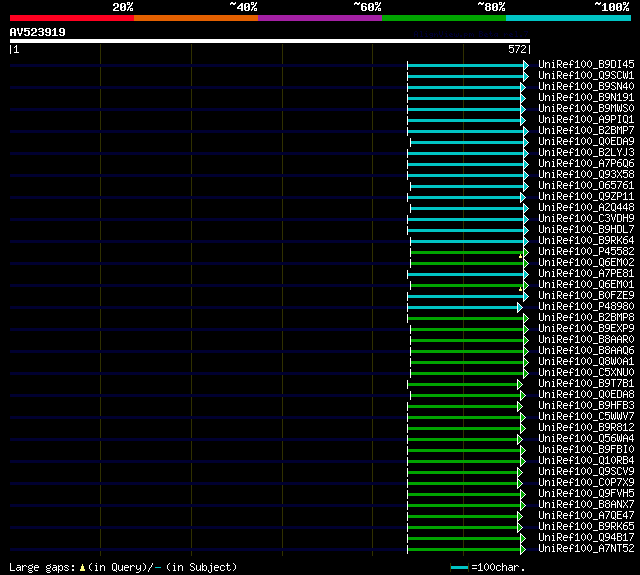Click the UniRef100_B9DI45 hit label
This screenshot has height=575, width=640.
(x=586, y=64)
